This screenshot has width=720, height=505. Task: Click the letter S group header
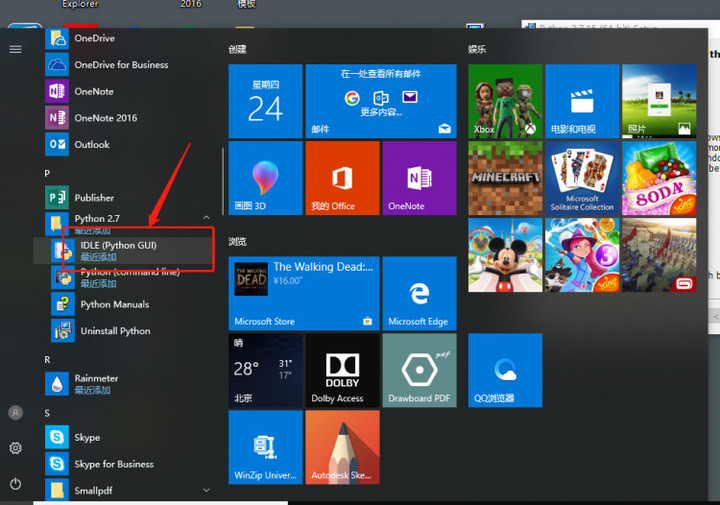pyautogui.click(x=47, y=413)
